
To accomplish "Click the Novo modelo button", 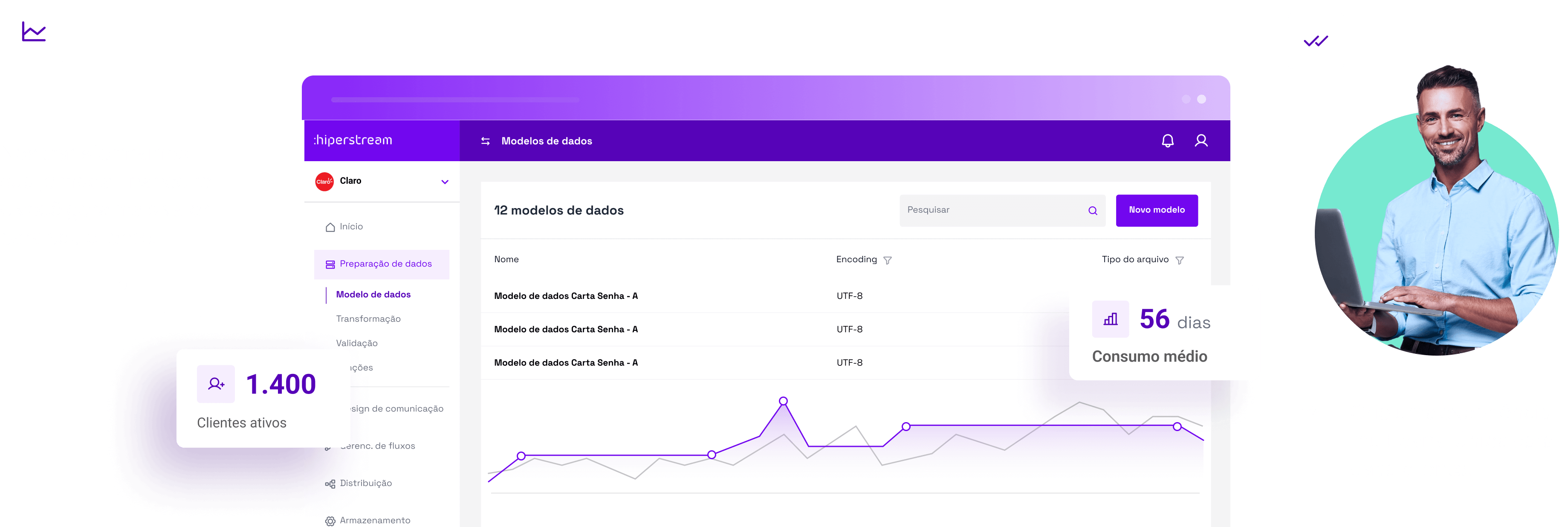I will pos(1157,211).
